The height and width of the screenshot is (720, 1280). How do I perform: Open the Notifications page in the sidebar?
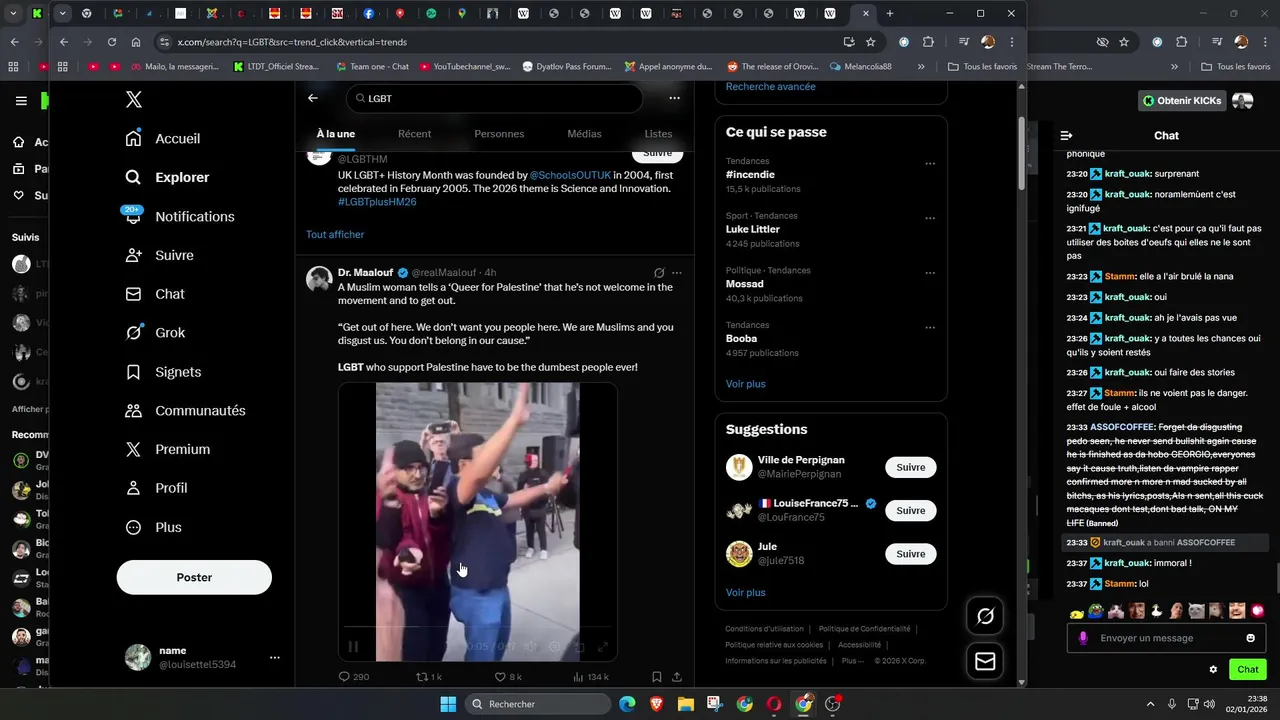(179, 216)
